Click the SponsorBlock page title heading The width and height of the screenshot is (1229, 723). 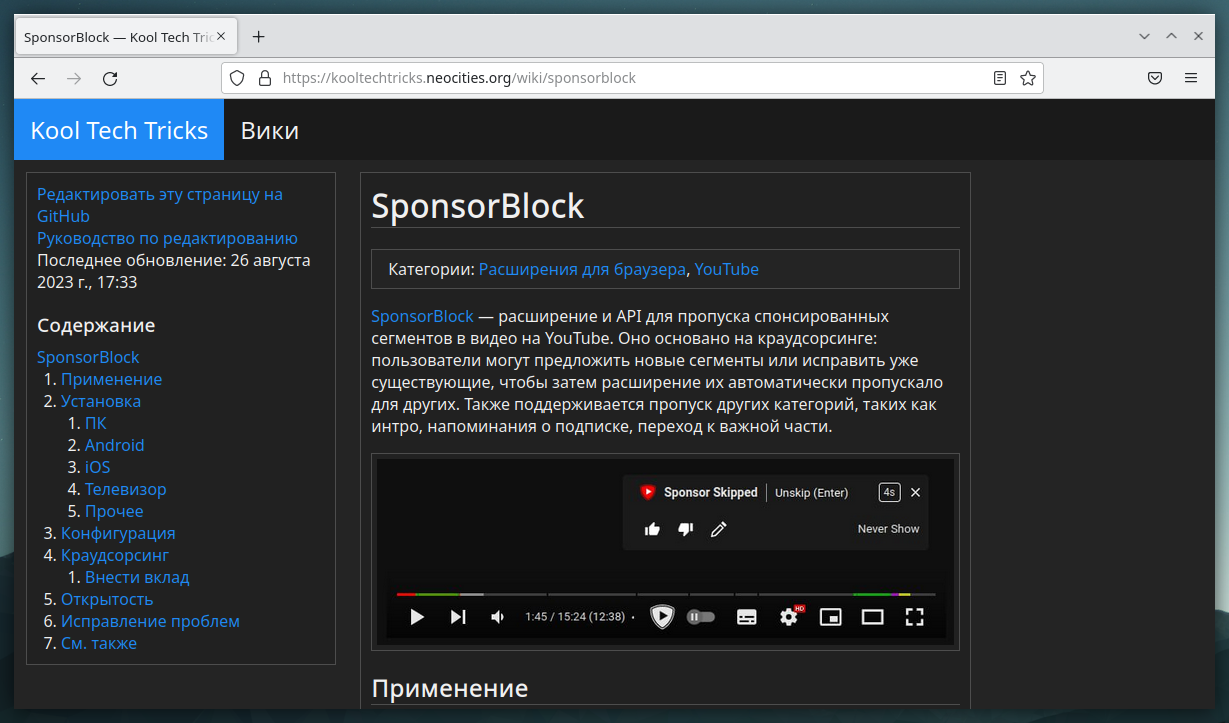[x=477, y=206]
